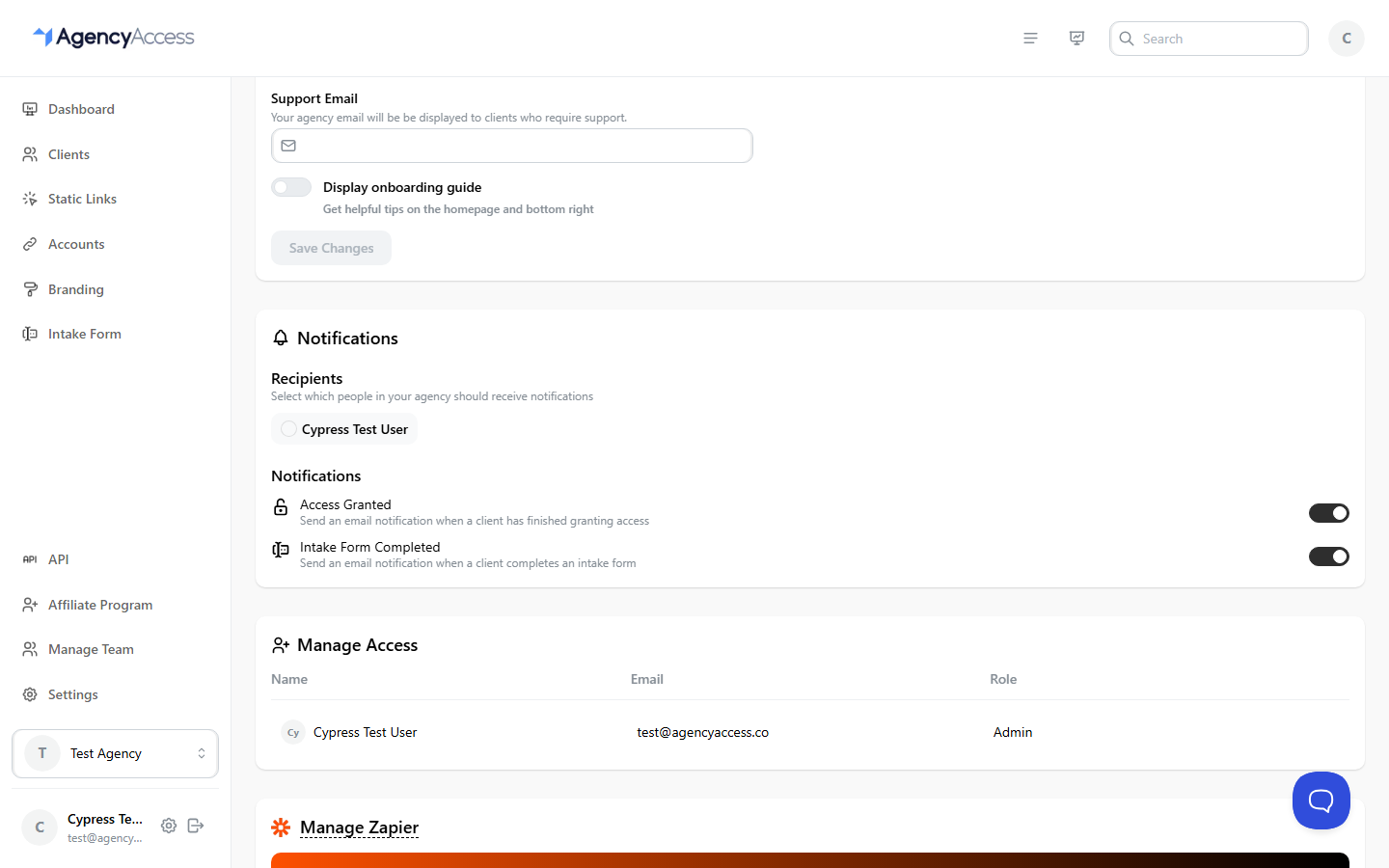Click the Manage Access user-plus icon
The height and width of the screenshot is (868, 1389).
point(281,644)
